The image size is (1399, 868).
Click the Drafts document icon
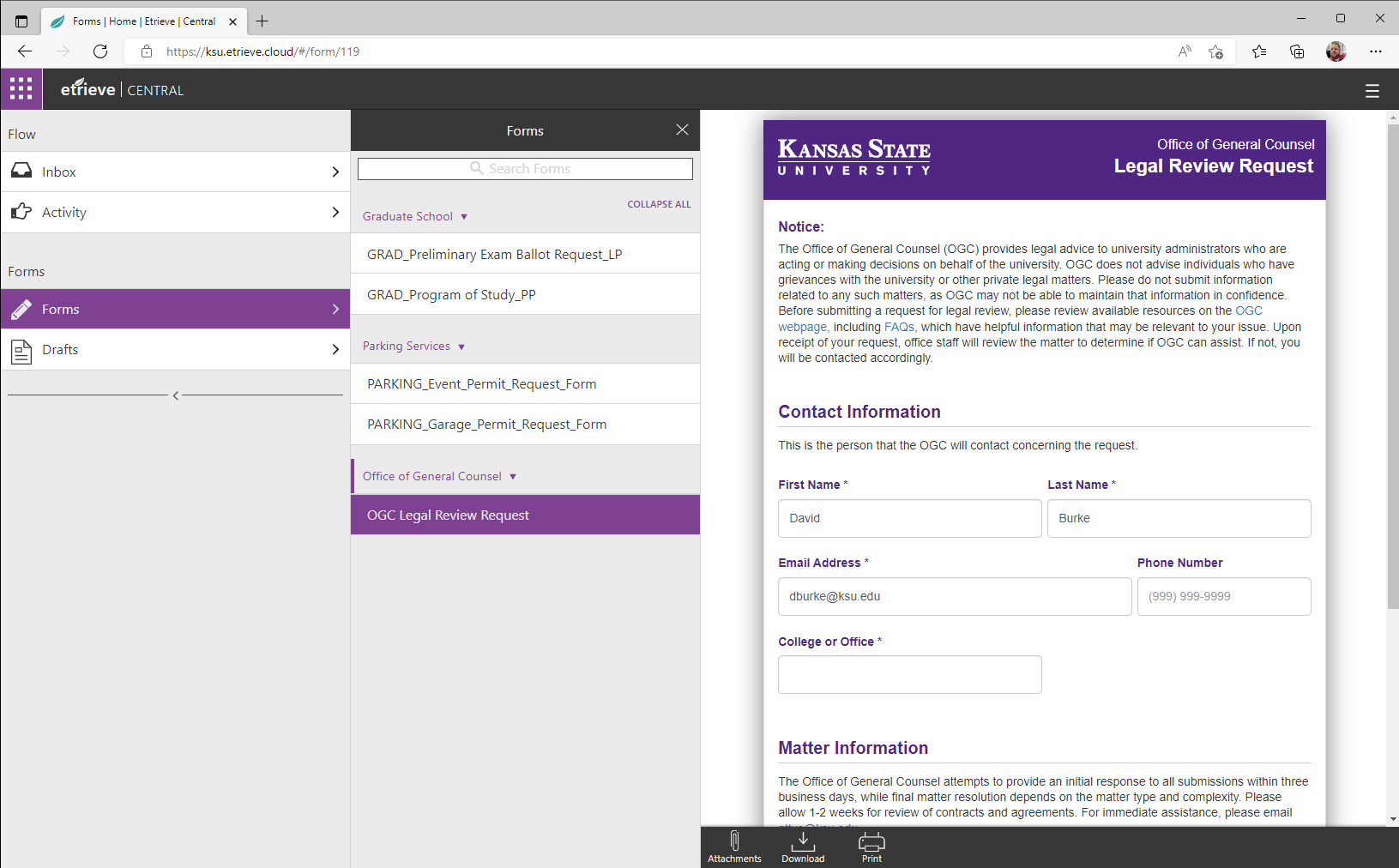click(21, 350)
